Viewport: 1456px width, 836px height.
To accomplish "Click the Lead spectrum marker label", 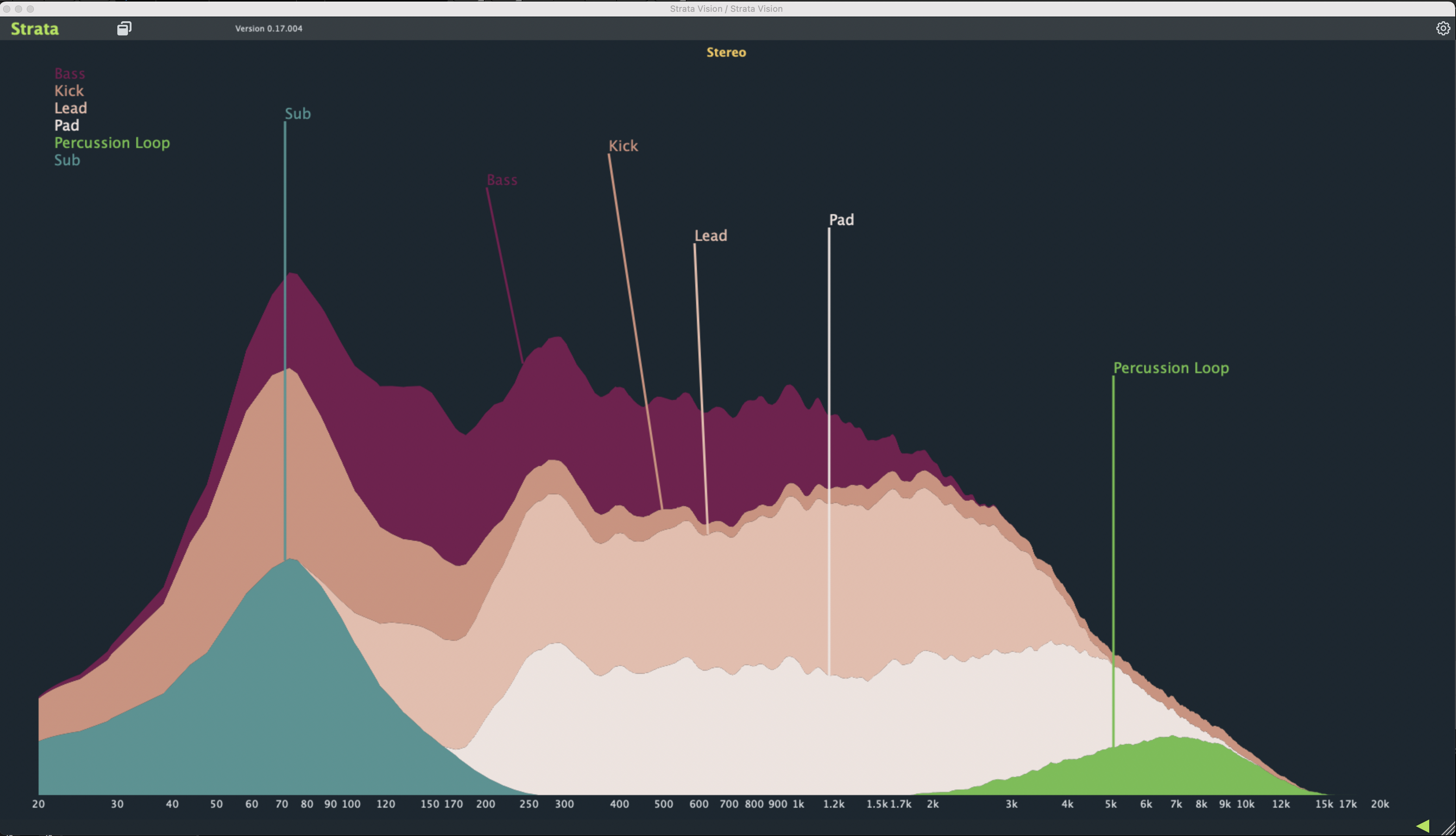I will pyautogui.click(x=711, y=235).
